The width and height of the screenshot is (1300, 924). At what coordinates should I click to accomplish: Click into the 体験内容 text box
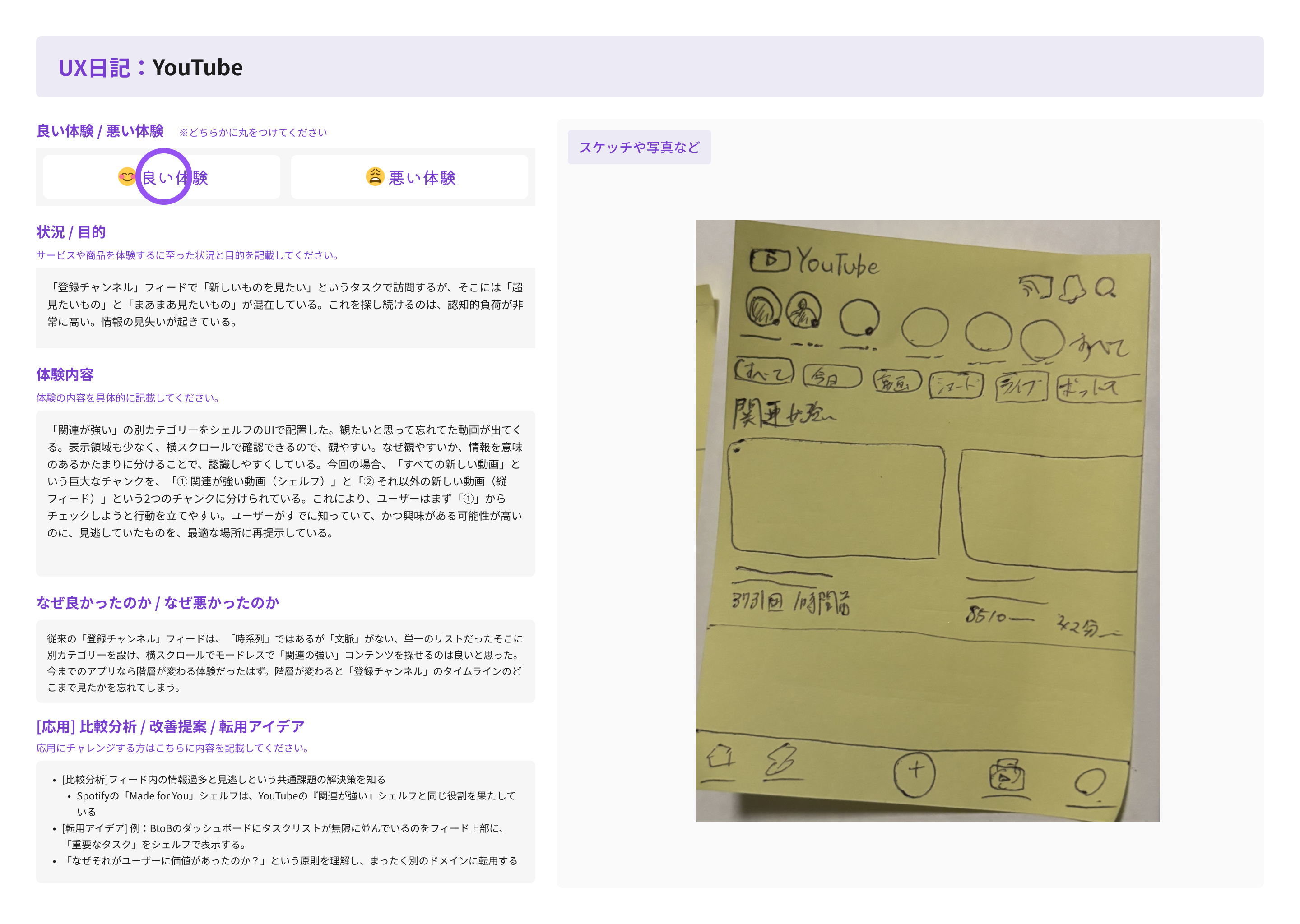point(285,493)
